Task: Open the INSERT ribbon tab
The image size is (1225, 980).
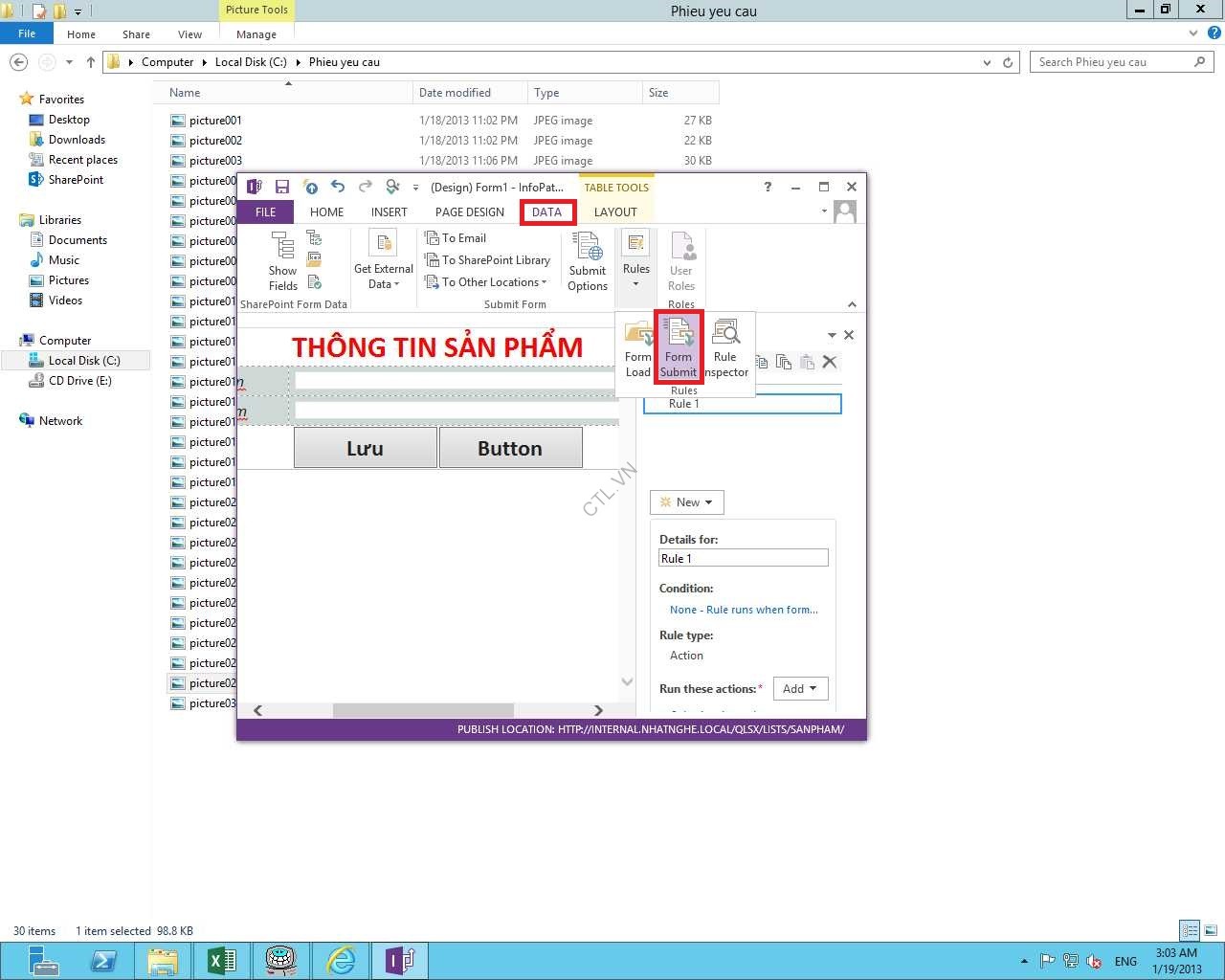Action: [389, 212]
